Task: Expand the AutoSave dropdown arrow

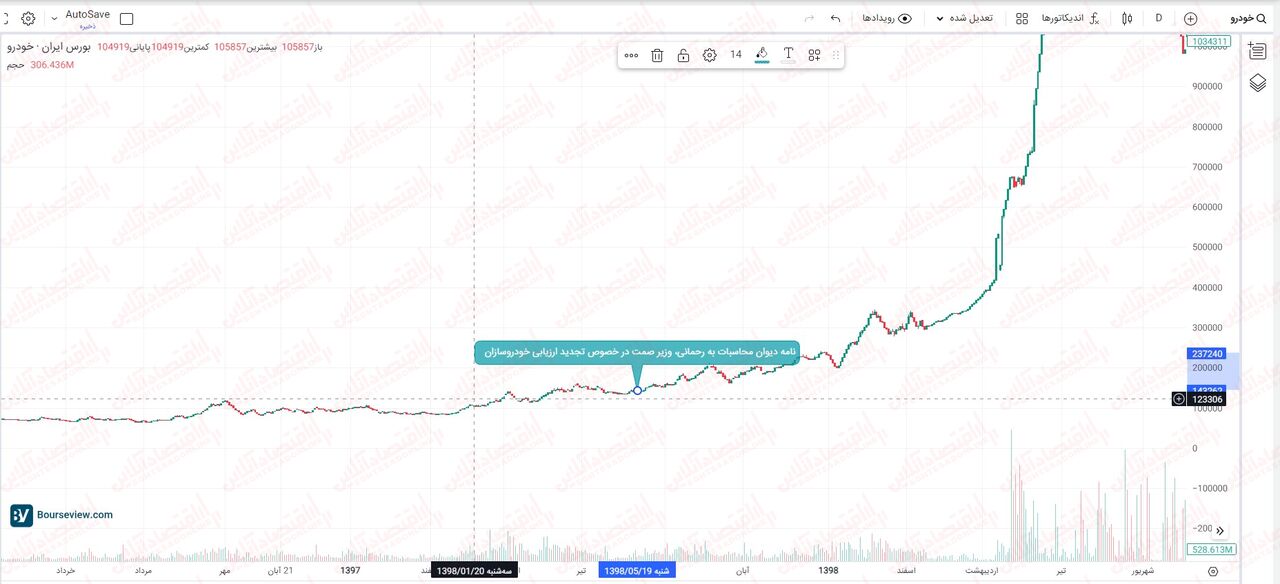Action: 54,18
